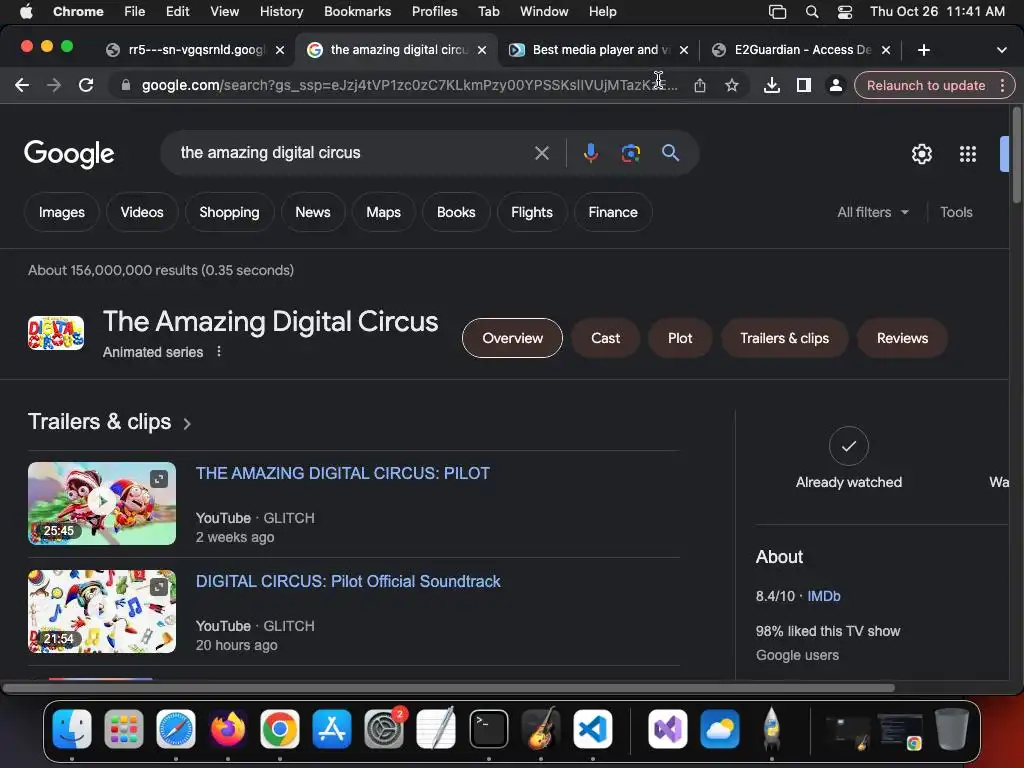The width and height of the screenshot is (1024, 768).
Task: Open the Bookmarks menu
Action: pos(357,12)
